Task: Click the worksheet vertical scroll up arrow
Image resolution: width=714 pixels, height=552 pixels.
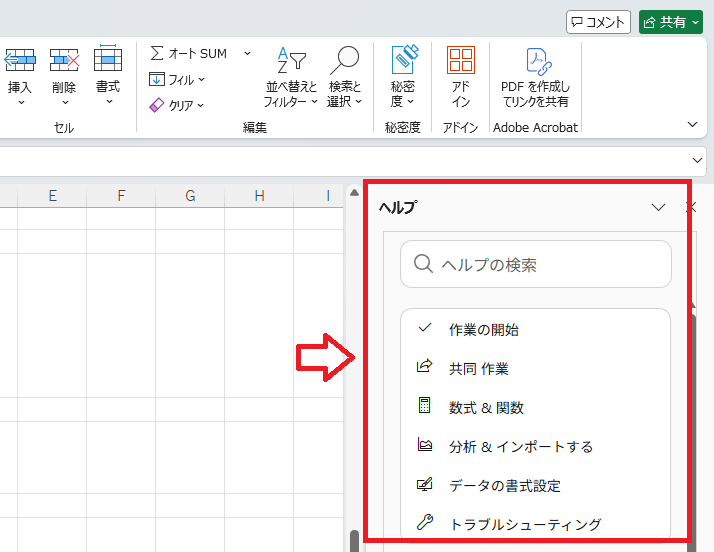Action: (x=354, y=193)
